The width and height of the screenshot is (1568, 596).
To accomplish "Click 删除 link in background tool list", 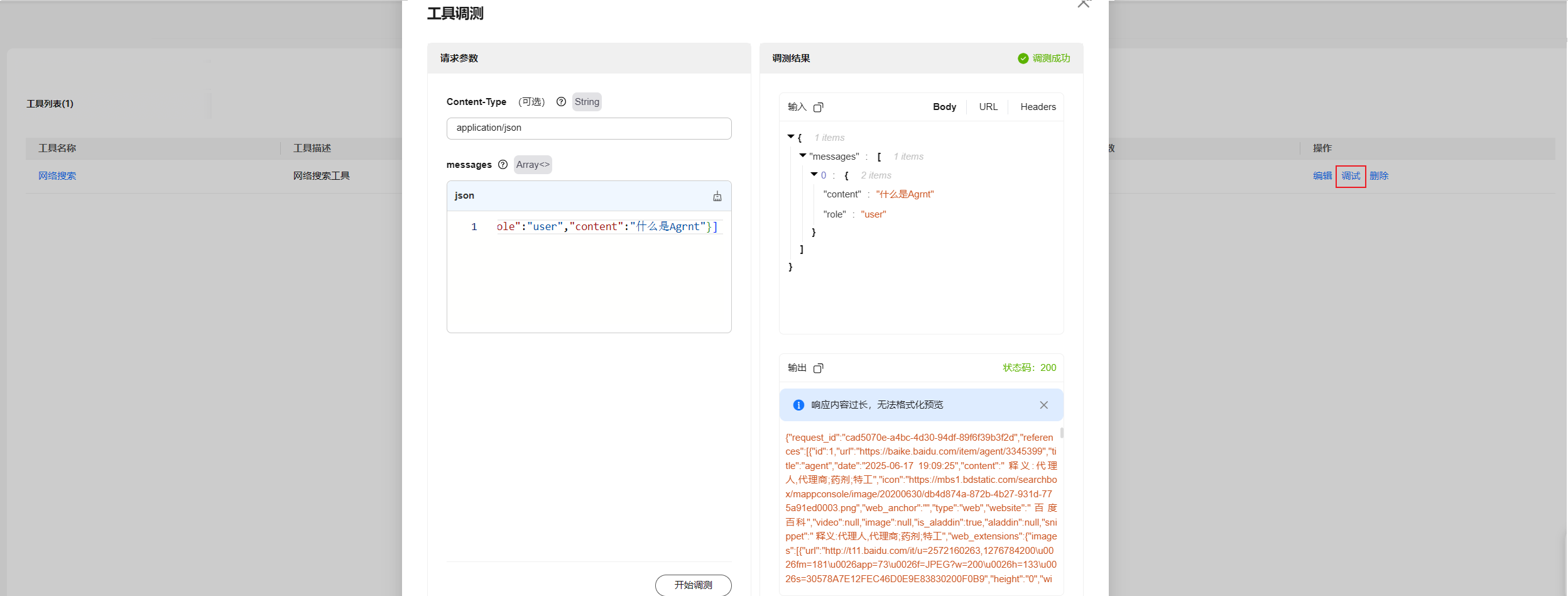I will pos(1379,176).
